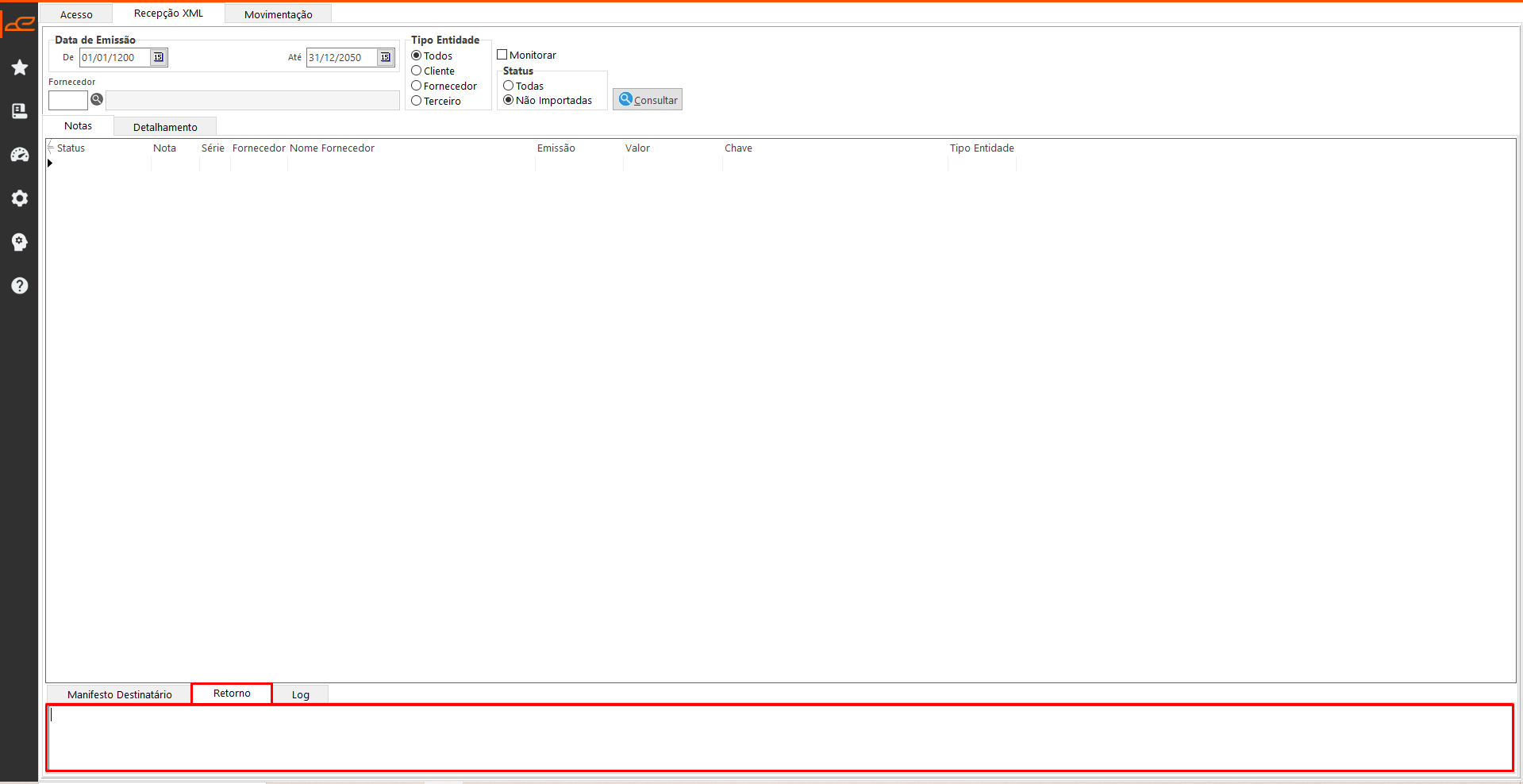
Task: Open settings using the gear sidebar icon
Action: point(20,198)
